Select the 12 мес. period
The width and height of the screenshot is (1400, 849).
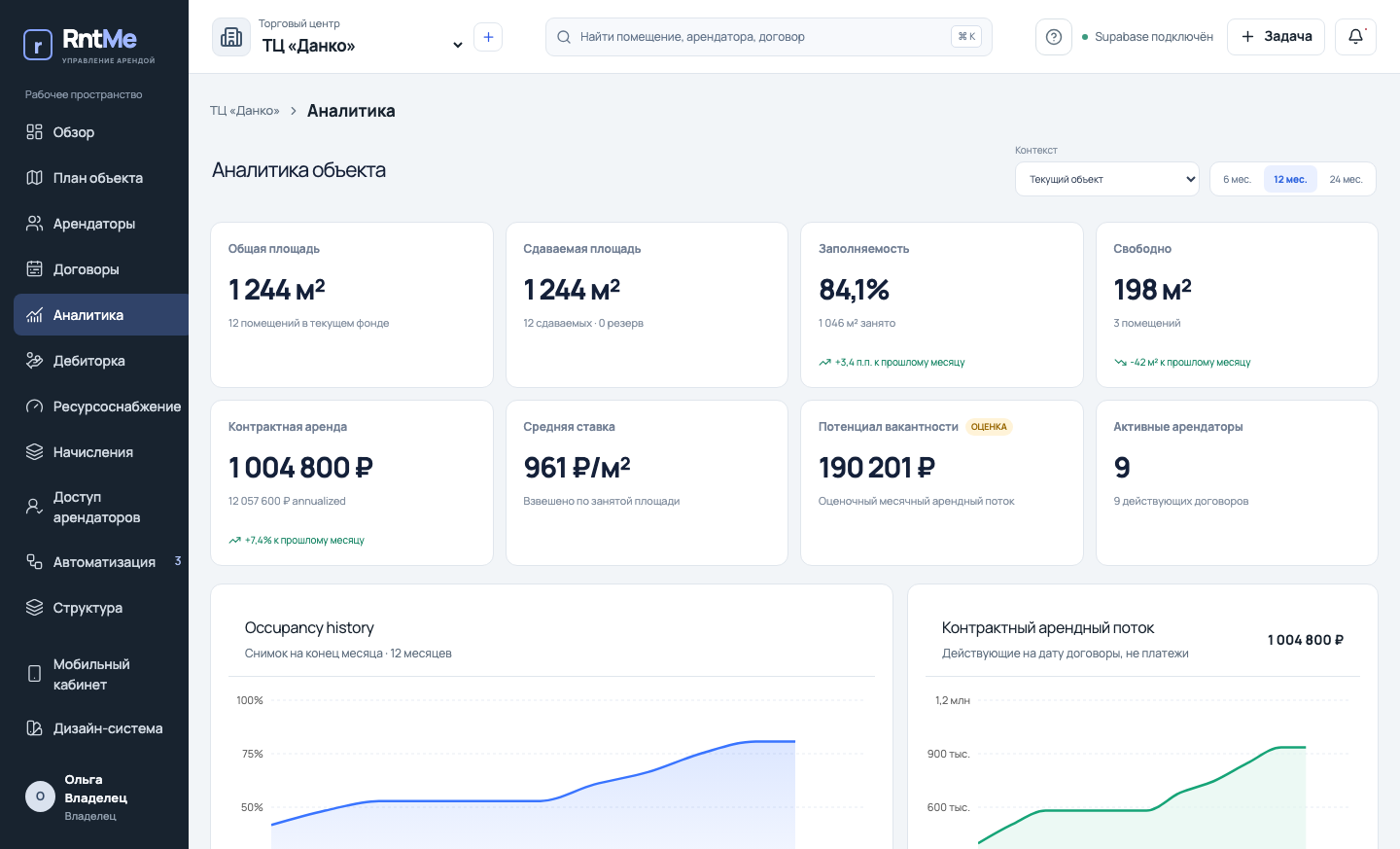[1290, 179]
